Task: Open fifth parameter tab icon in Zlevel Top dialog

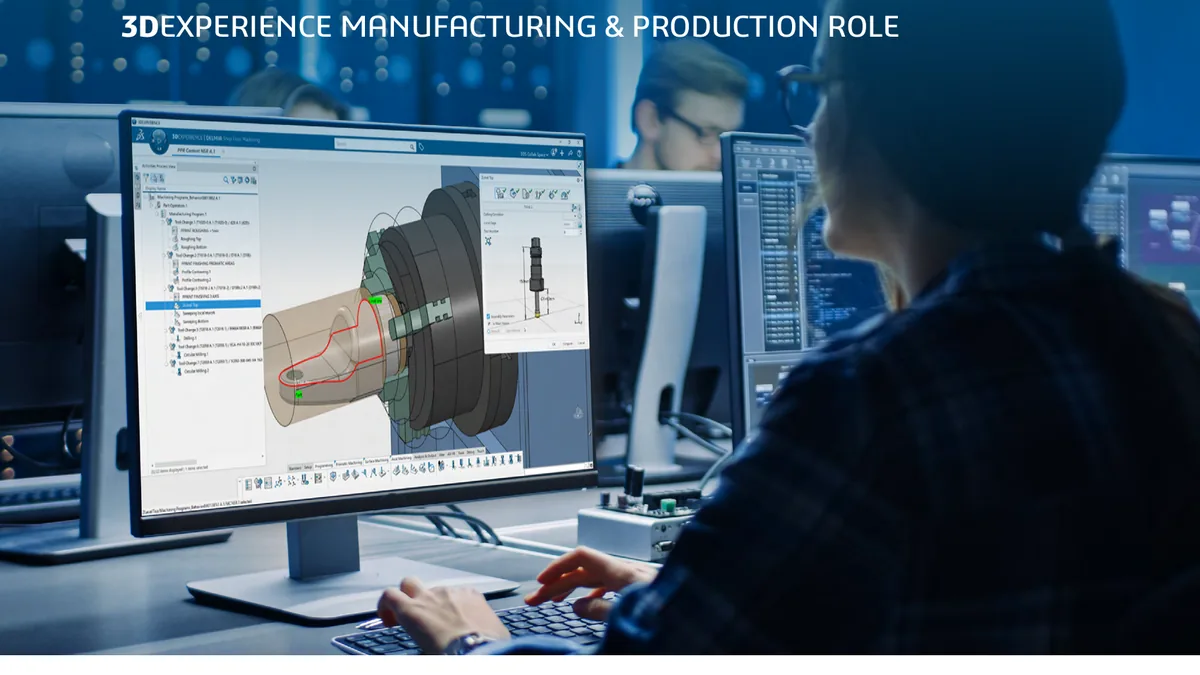Action: coord(552,193)
